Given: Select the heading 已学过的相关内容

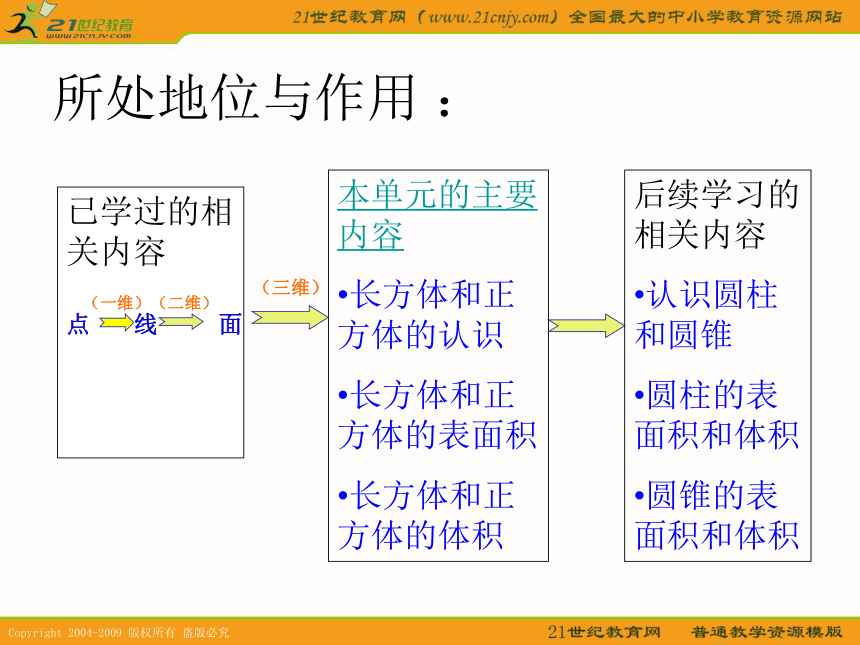Looking at the screenshot, I should tap(150, 231).
